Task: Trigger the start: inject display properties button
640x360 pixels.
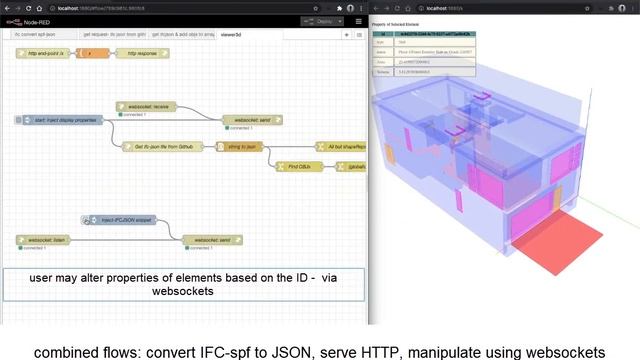Action: point(18,120)
